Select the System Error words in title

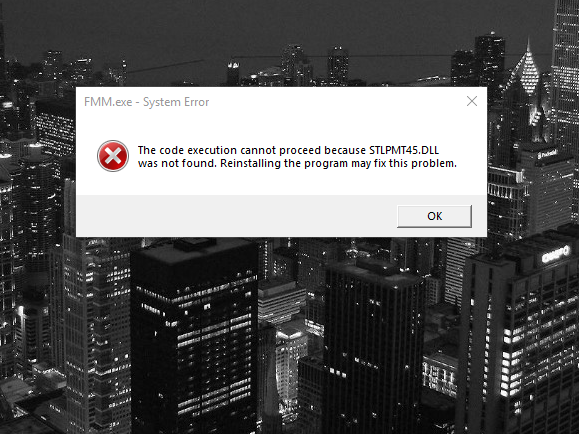[176, 102]
